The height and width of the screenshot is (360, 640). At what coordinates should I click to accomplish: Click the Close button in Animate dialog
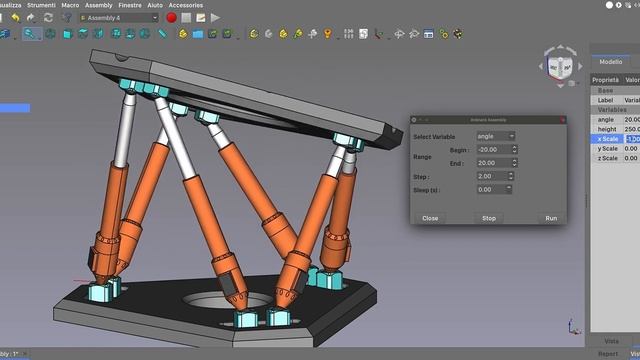point(430,218)
